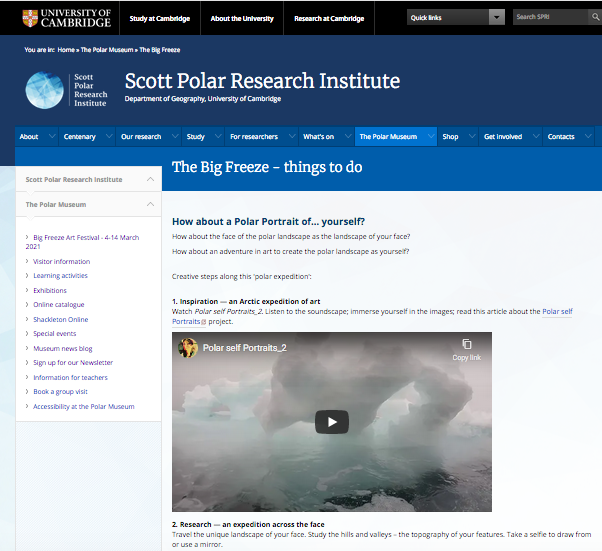This screenshot has height=551, width=602.
Task: Collapse the Scott Polar Research Institute sidebar section
Action: pyautogui.click(x=150, y=179)
